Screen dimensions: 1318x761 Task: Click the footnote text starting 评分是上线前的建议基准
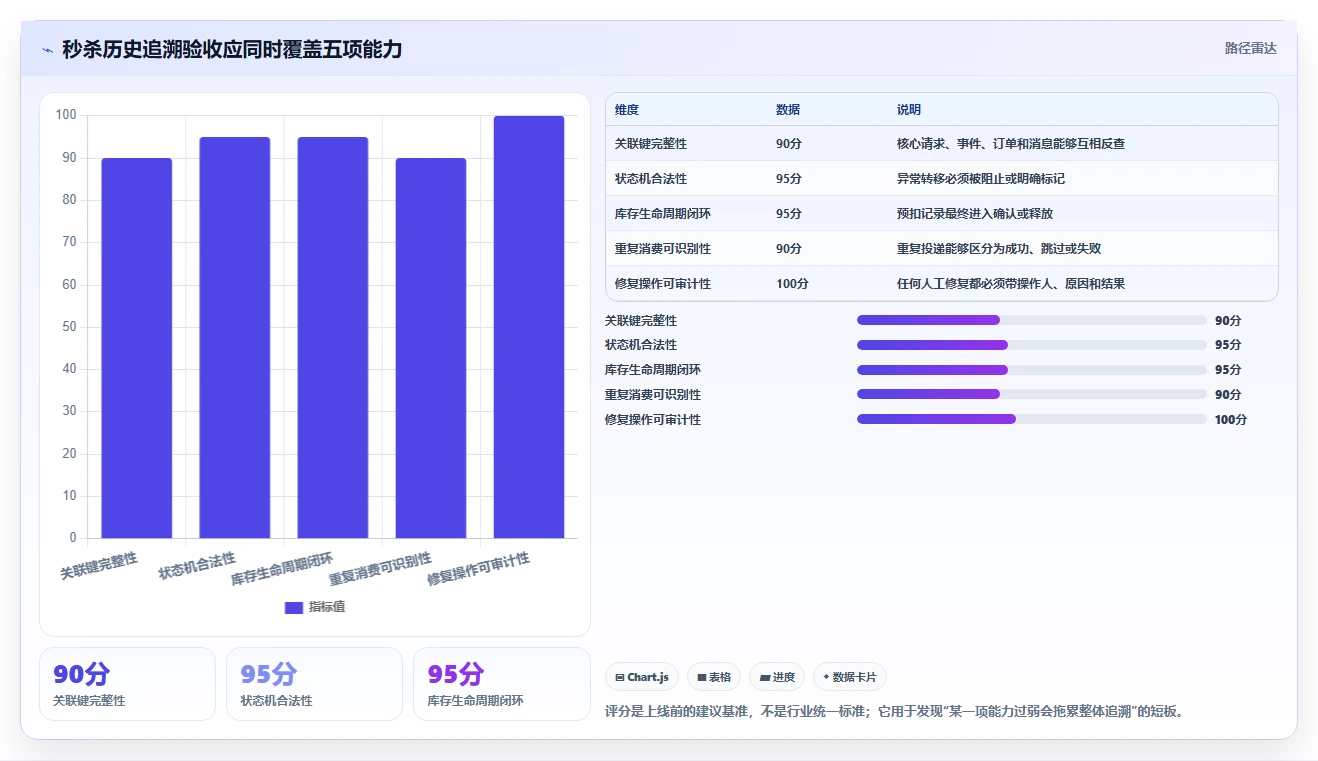[x=895, y=712]
